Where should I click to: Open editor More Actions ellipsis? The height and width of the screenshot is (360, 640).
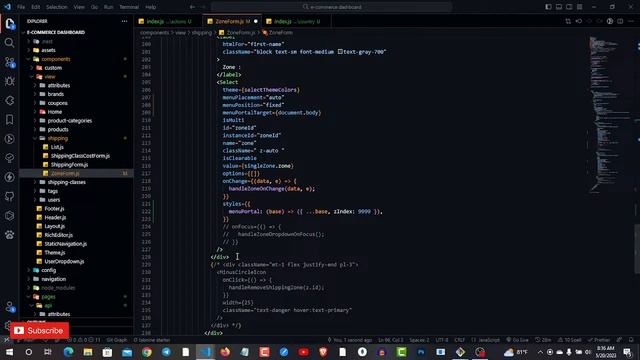tap(631, 21)
